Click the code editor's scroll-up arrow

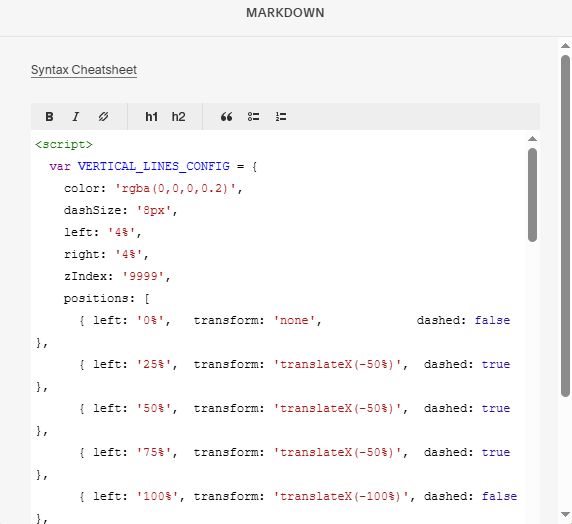click(532, 139)
